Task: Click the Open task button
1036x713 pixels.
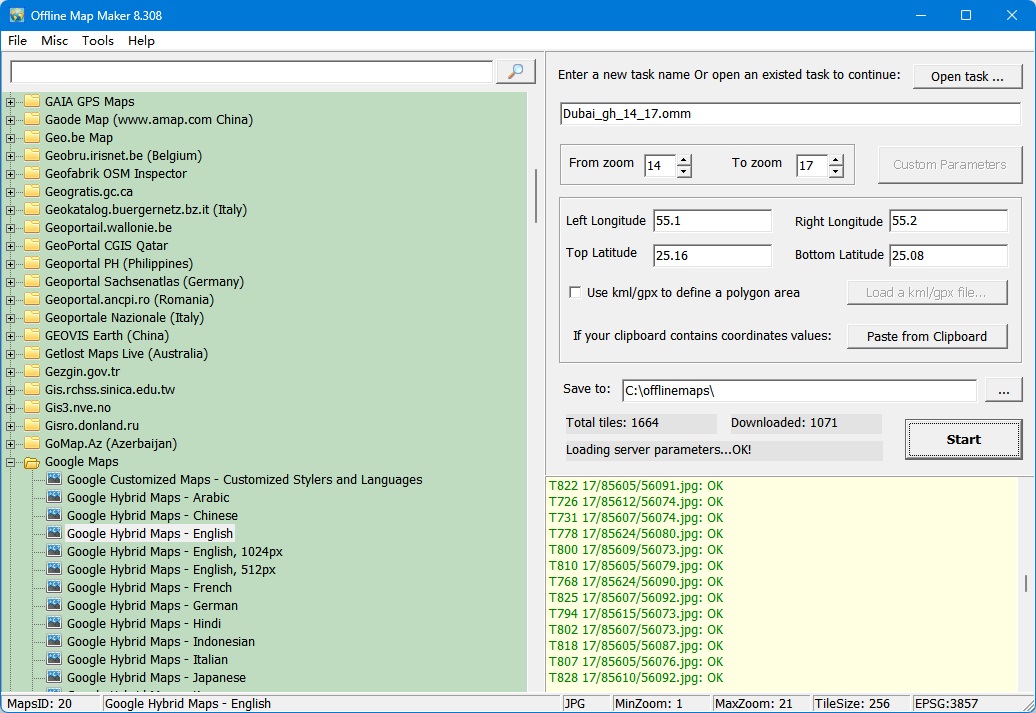Action: pos(967,76)
